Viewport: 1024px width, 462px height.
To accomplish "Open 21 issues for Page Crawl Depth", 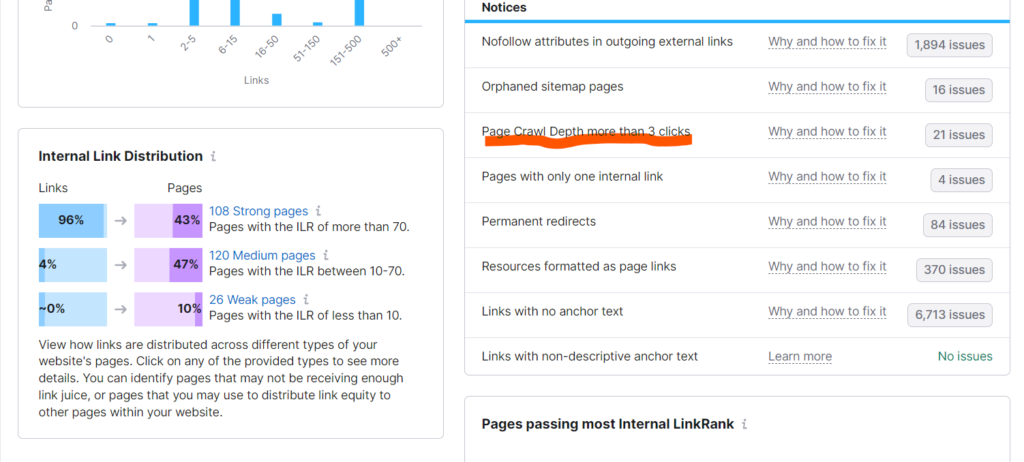I will [x=959, y=135].
